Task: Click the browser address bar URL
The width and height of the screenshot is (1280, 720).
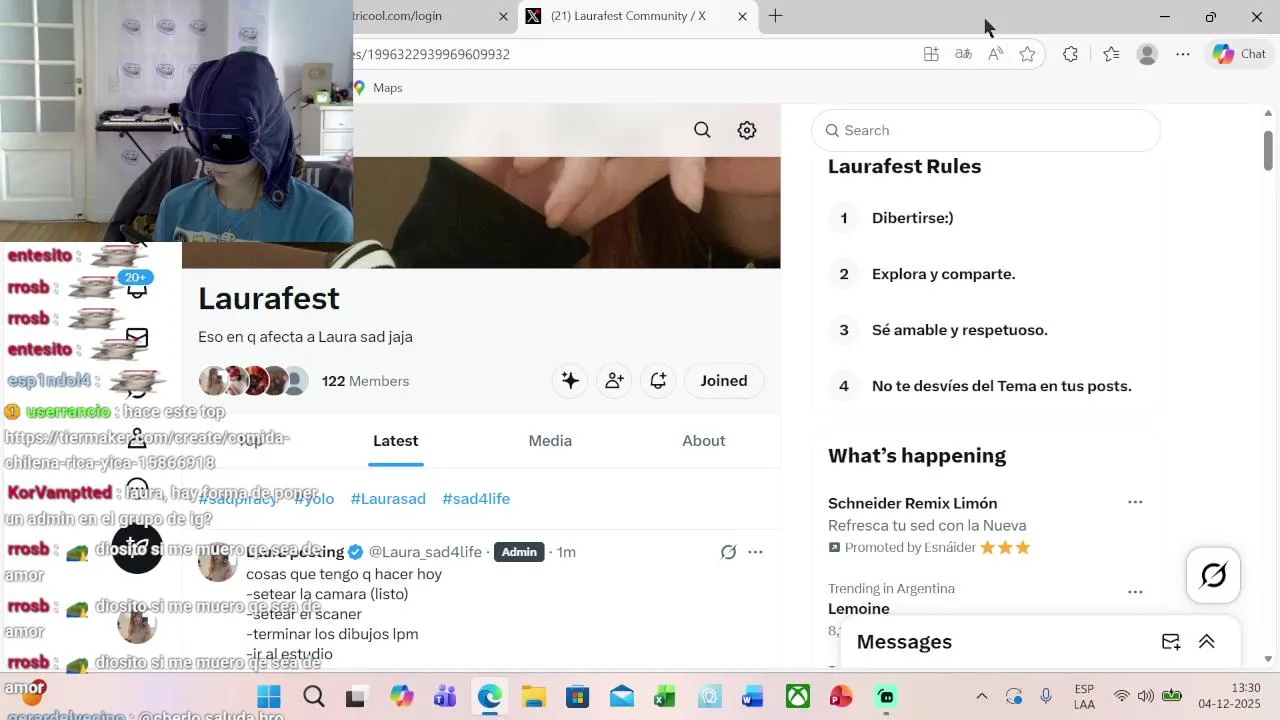Action: point(431,54)
